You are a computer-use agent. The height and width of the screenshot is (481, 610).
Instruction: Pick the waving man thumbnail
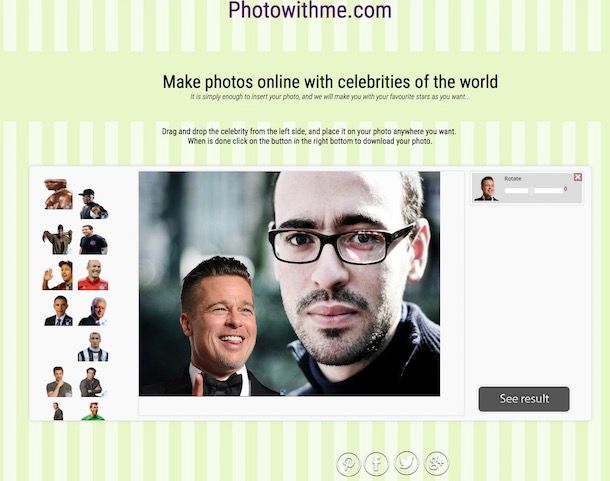coord(58,275)
